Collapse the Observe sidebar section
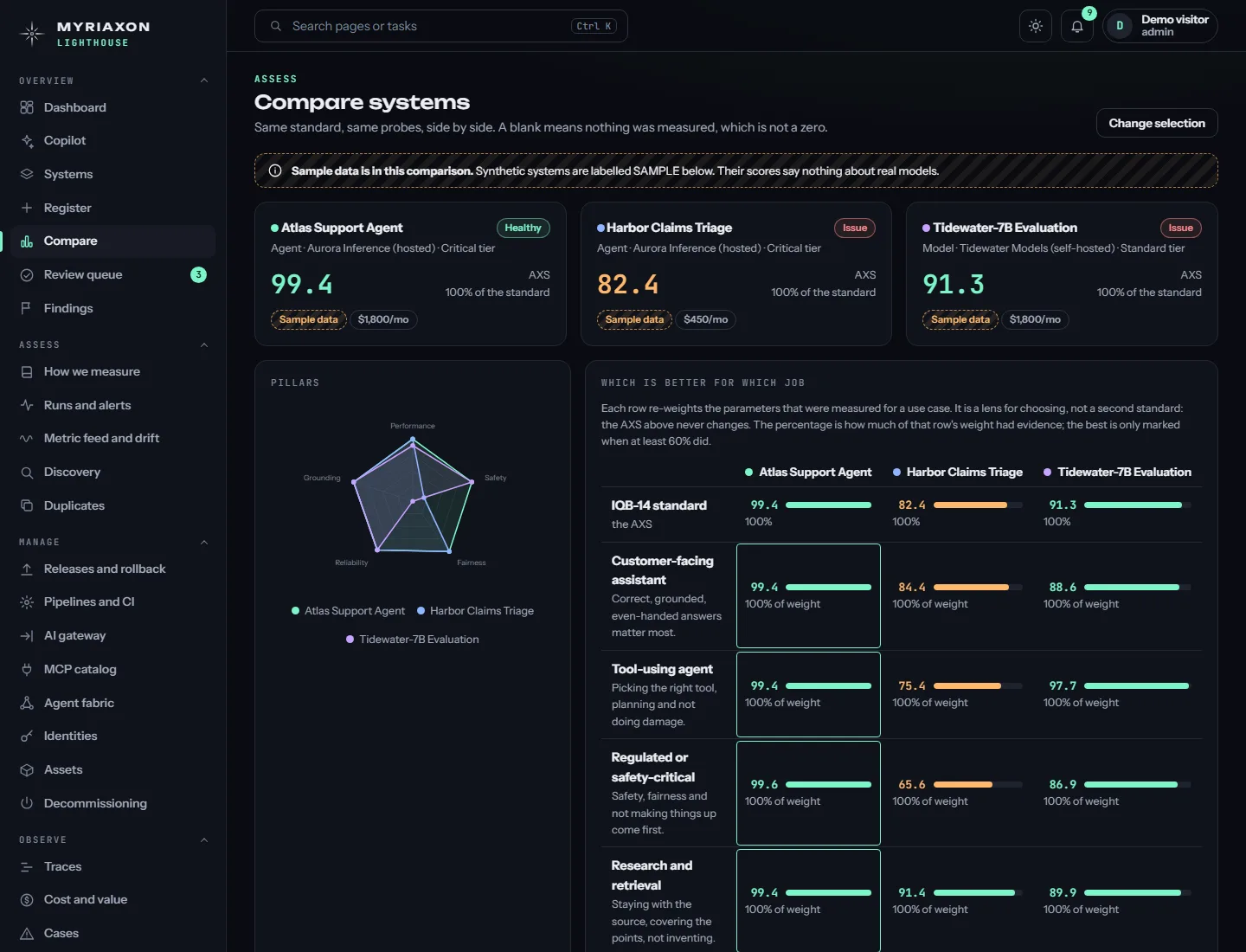Screen dimensions: 1246x952 pos(204,839)
